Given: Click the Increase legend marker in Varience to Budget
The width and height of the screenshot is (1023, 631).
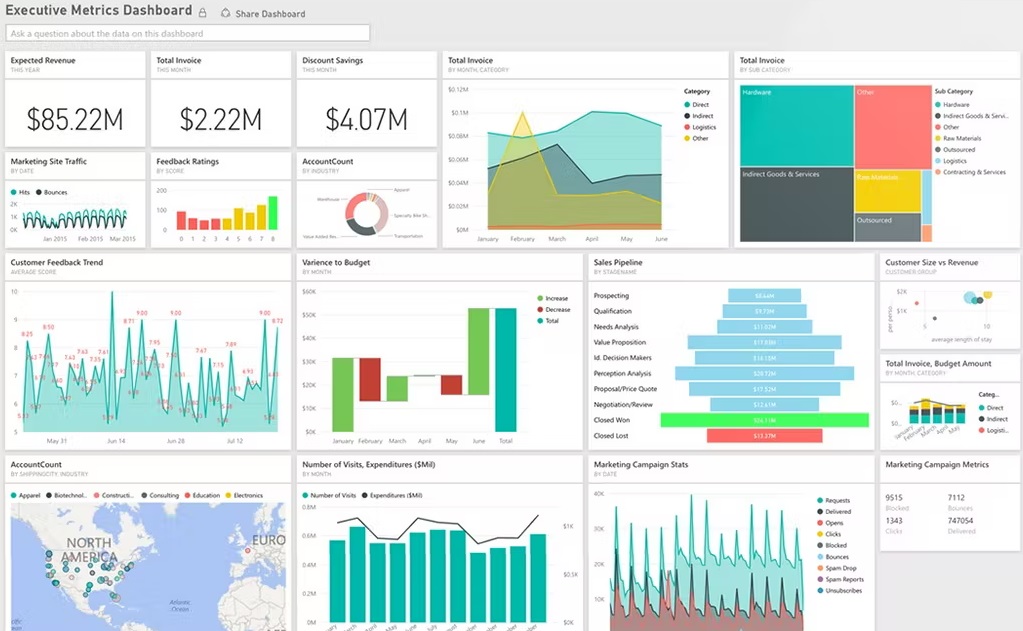Looking at the screenshot, I should pos(540,298).
